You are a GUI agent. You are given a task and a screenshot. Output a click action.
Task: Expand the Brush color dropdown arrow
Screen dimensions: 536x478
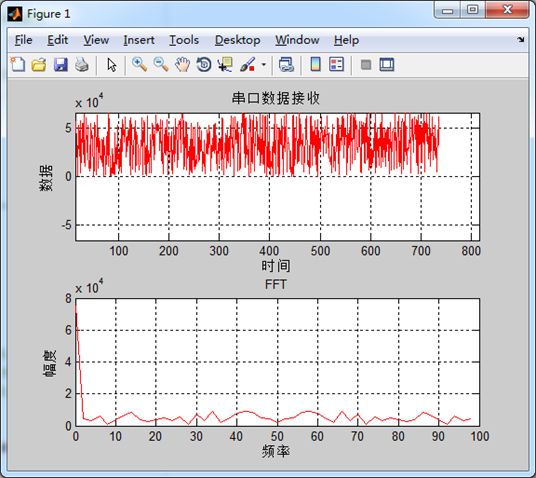pos(264,64)
